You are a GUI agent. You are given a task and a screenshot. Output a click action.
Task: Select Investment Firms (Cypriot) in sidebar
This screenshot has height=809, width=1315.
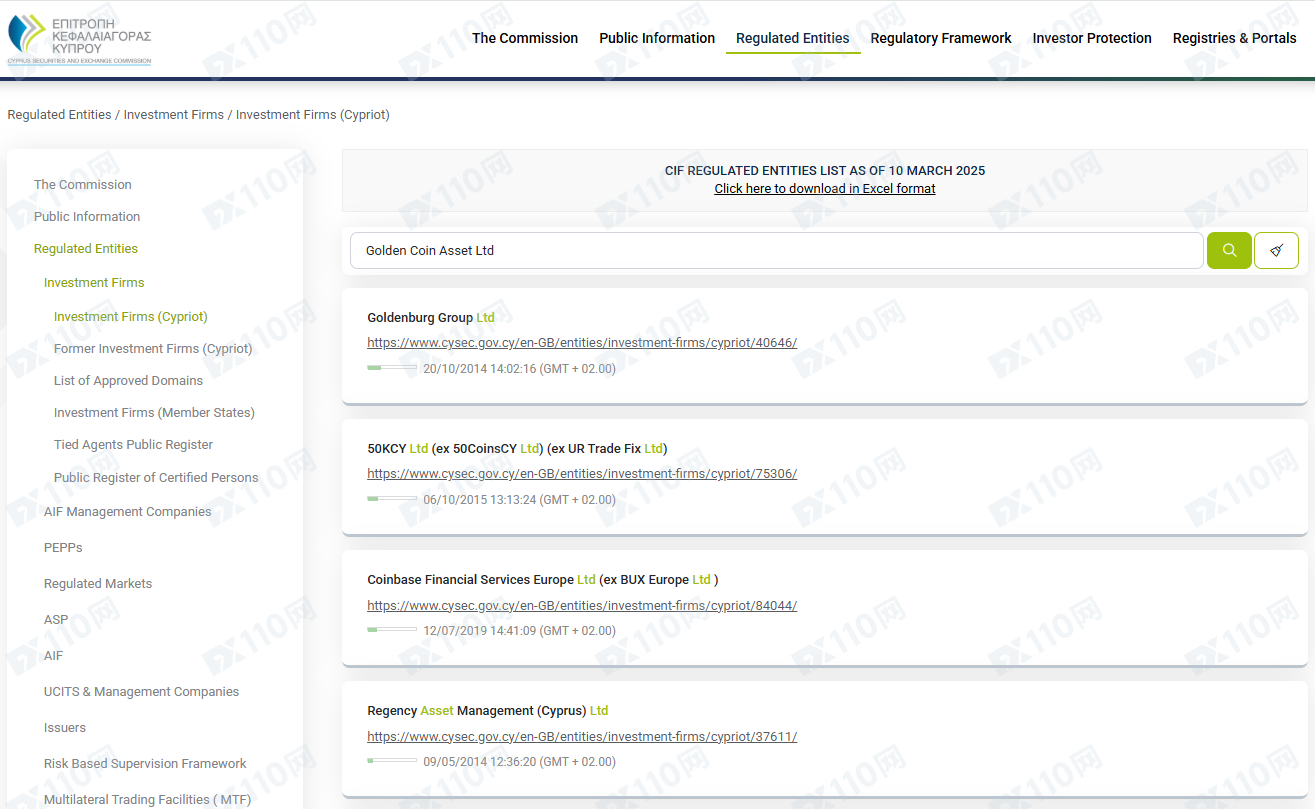click(x=131, y=317)
